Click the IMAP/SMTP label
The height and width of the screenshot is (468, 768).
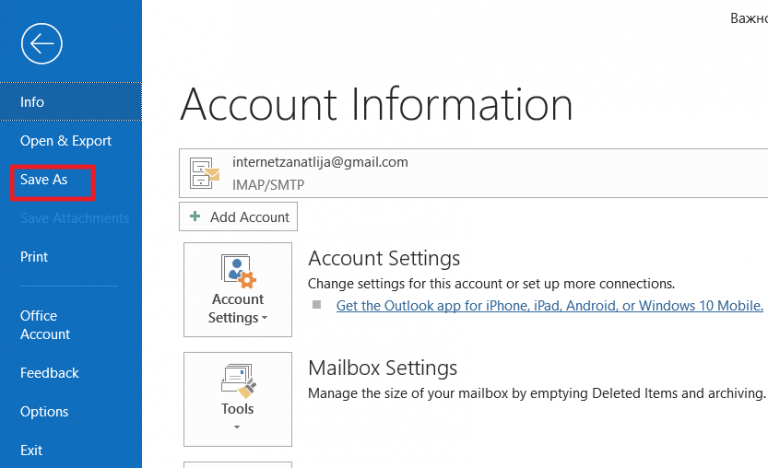(x=268, y=185)
